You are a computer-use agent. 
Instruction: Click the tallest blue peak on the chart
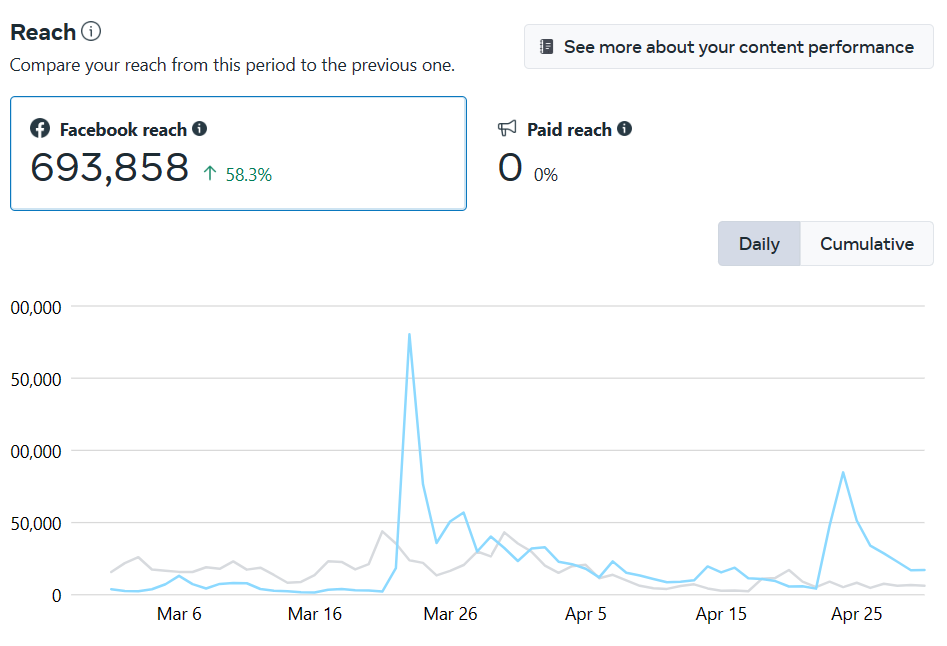[409, 335]
